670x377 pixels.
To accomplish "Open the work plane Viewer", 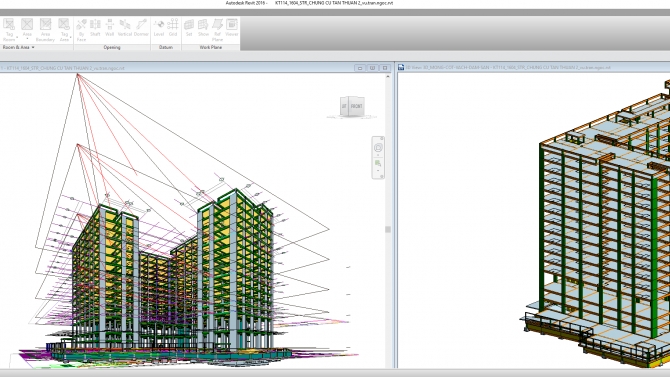I will pyautogui.click(x=232, y=27).
